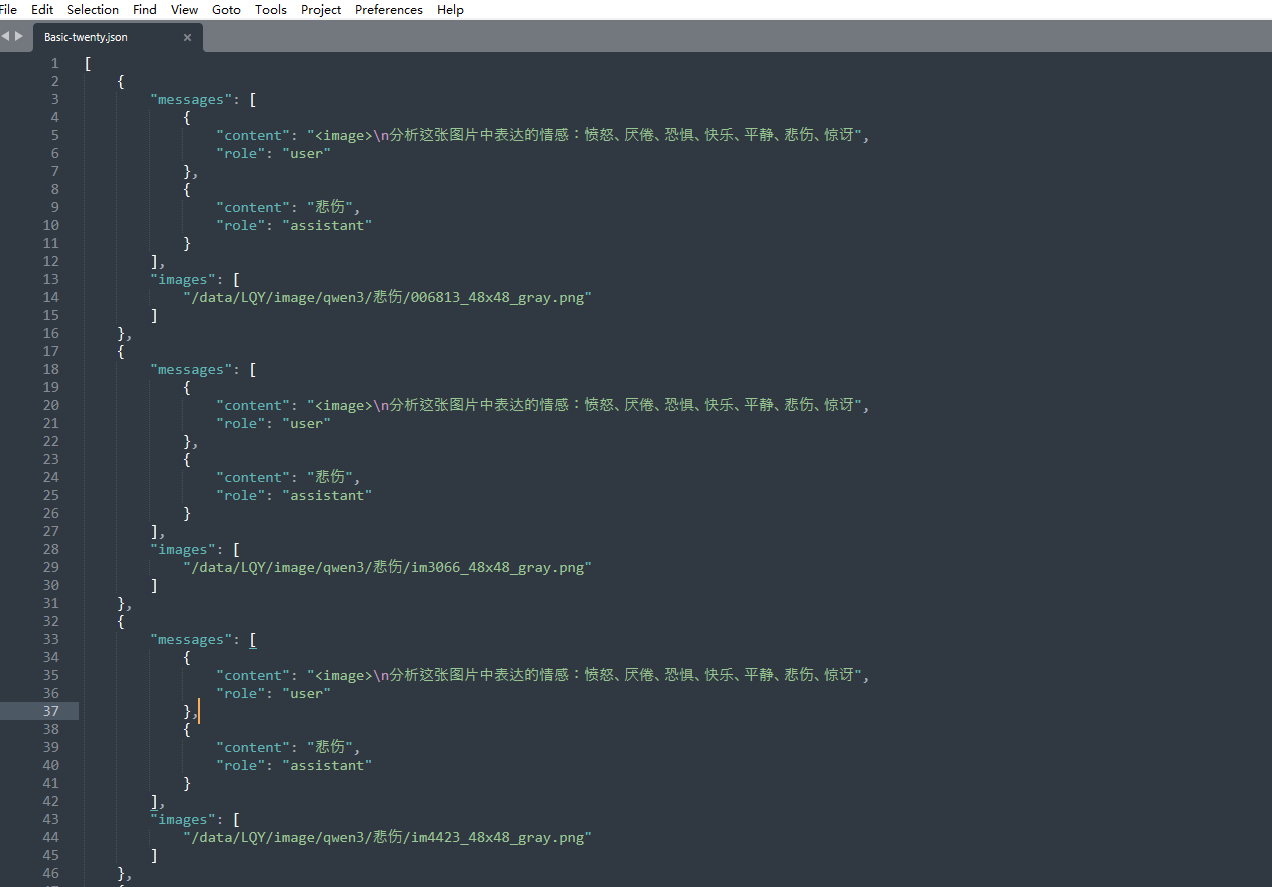Click the <image> prompt string on line 5

point(585,135)
